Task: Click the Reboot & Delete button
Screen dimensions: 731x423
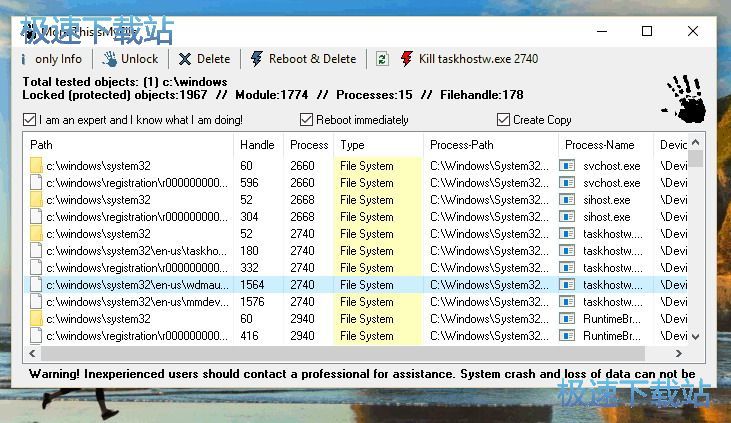Action: (x=303, y=59)
